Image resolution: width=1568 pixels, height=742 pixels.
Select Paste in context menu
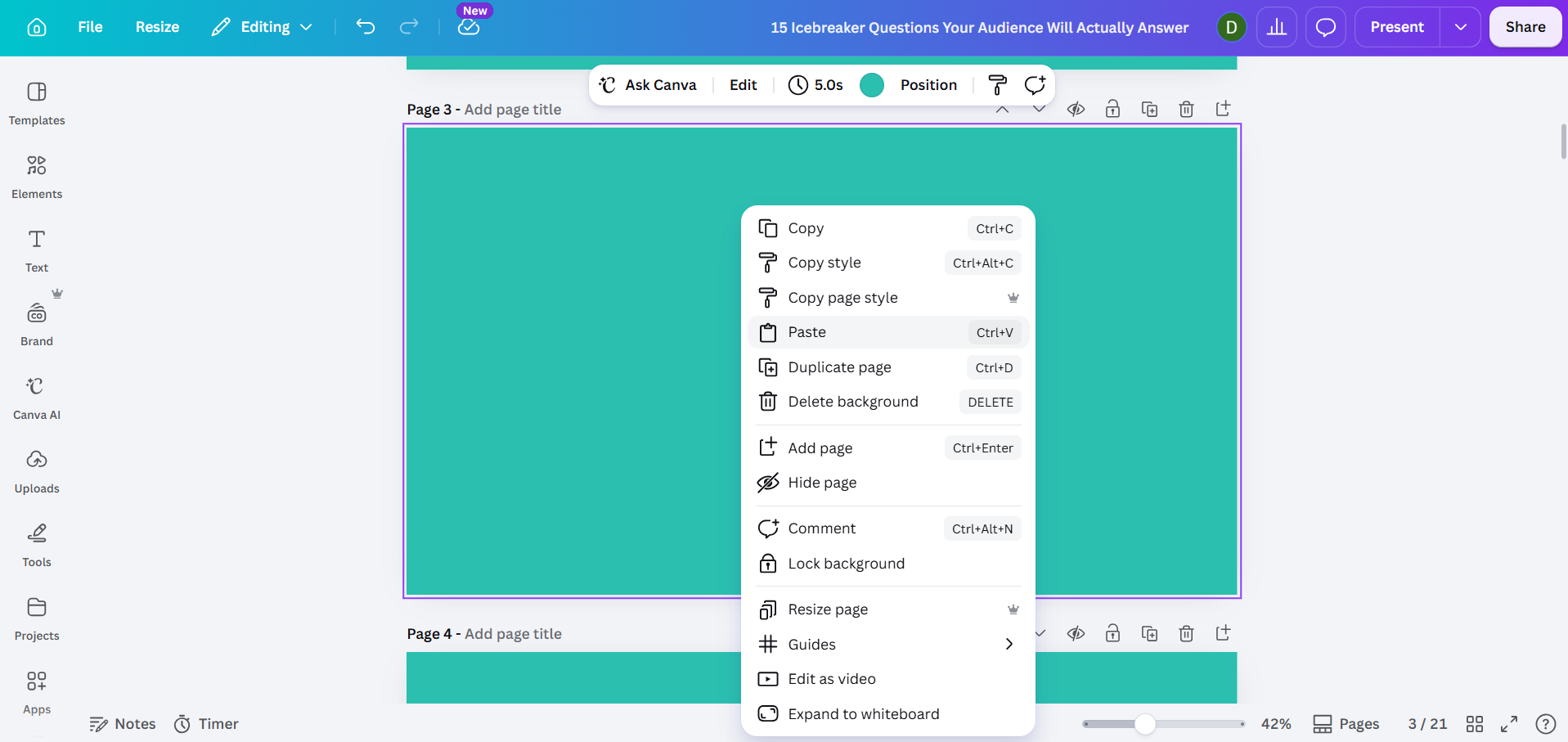click(888, 332)
